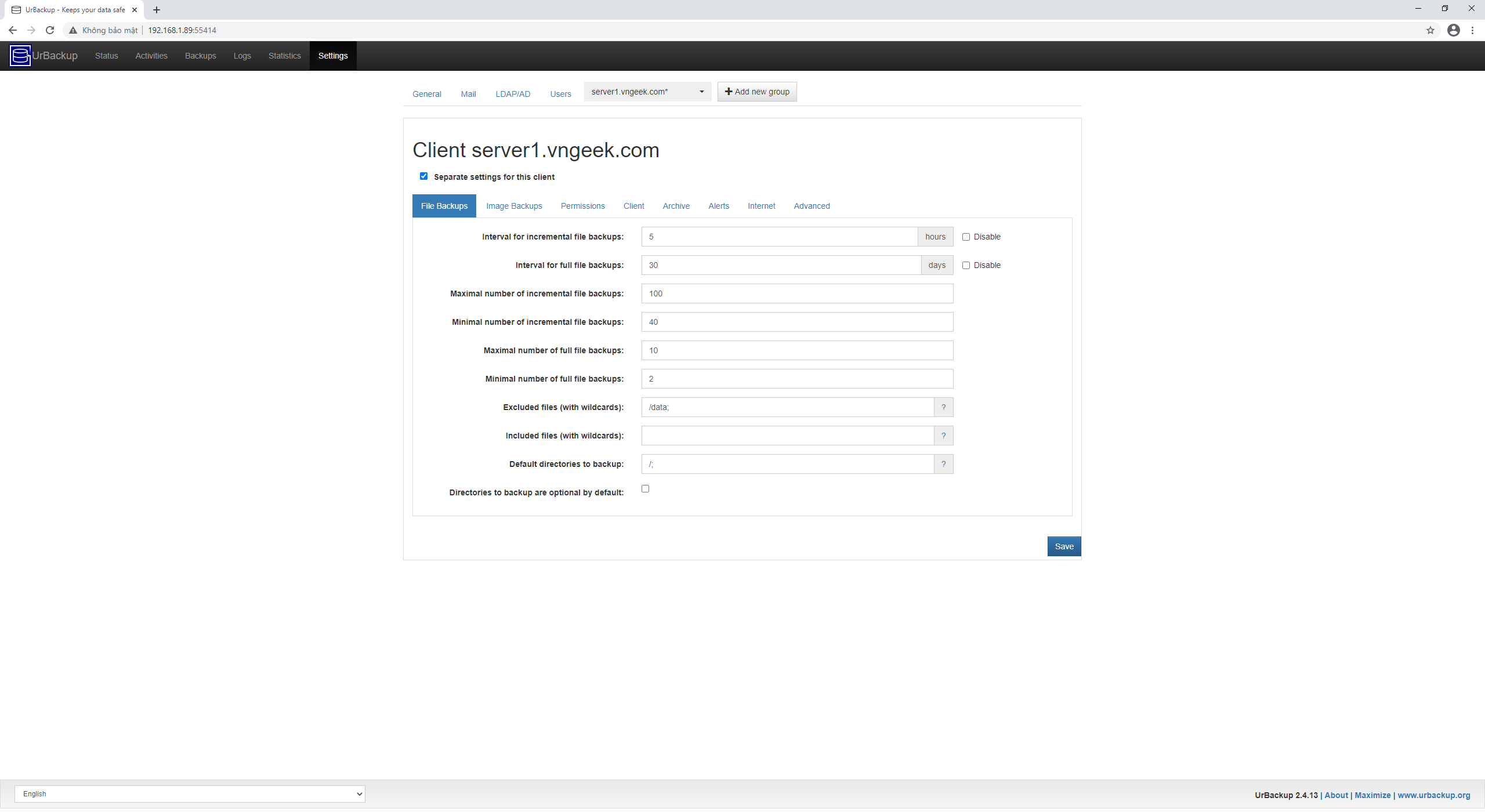
Task: Click the browser address bar URL
Action: pyautogui.click(x=182, y=30)
